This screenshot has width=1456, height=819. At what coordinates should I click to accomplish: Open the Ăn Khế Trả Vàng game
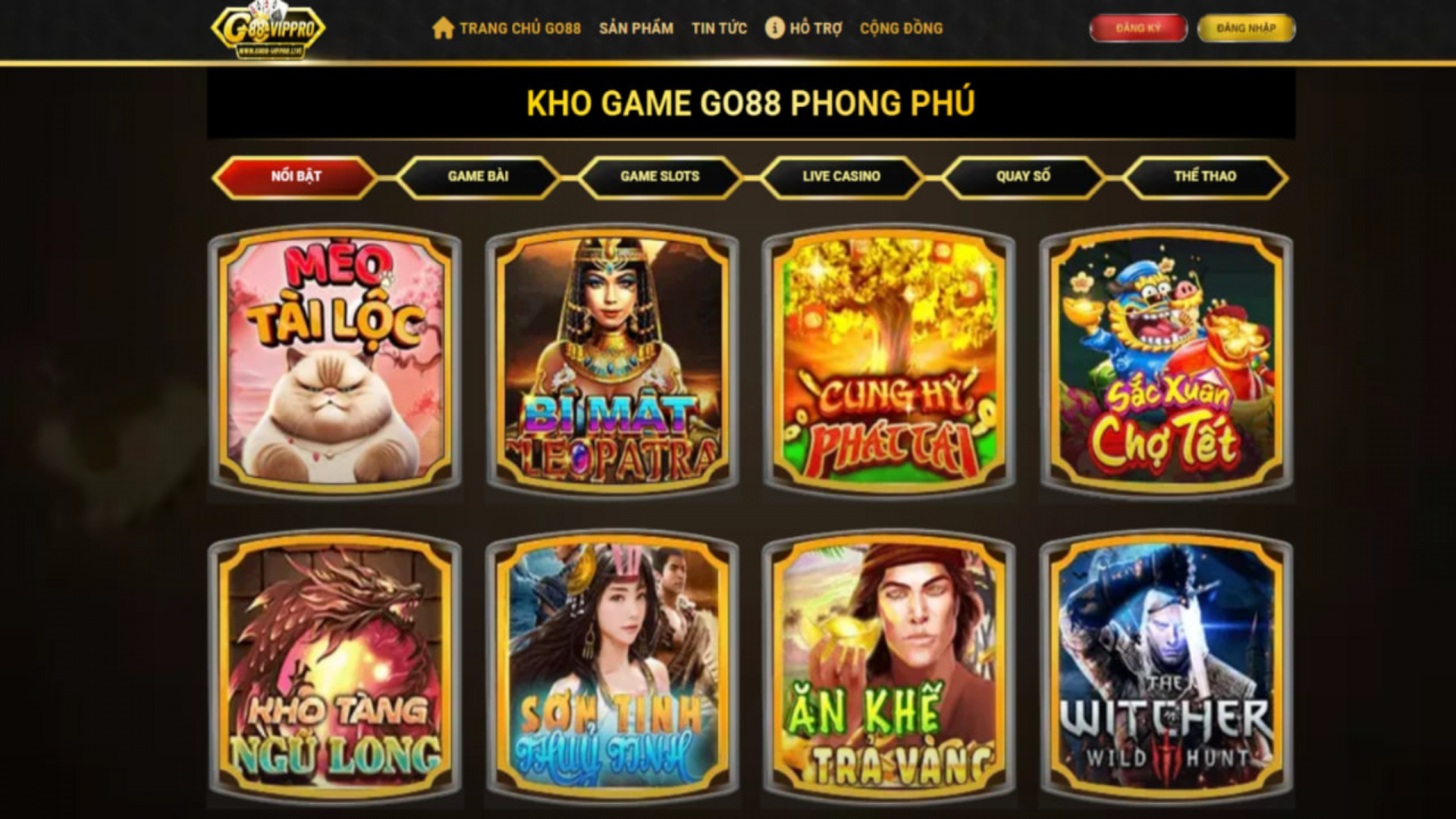coord(889,667)
